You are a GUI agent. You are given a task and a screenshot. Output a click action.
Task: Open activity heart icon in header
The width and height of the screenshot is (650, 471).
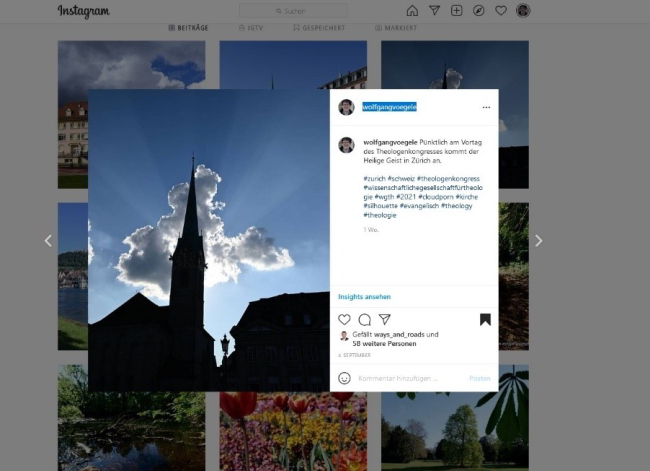coord(501,10)
